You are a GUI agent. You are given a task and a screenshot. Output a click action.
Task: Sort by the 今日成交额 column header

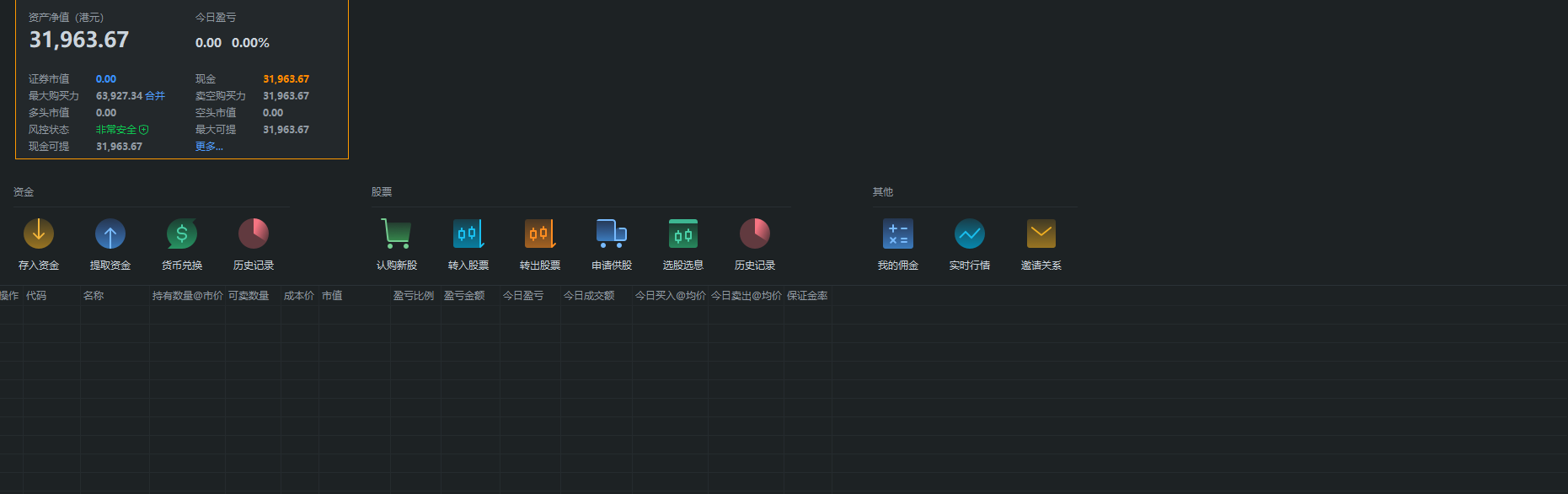tap(589, 296)
